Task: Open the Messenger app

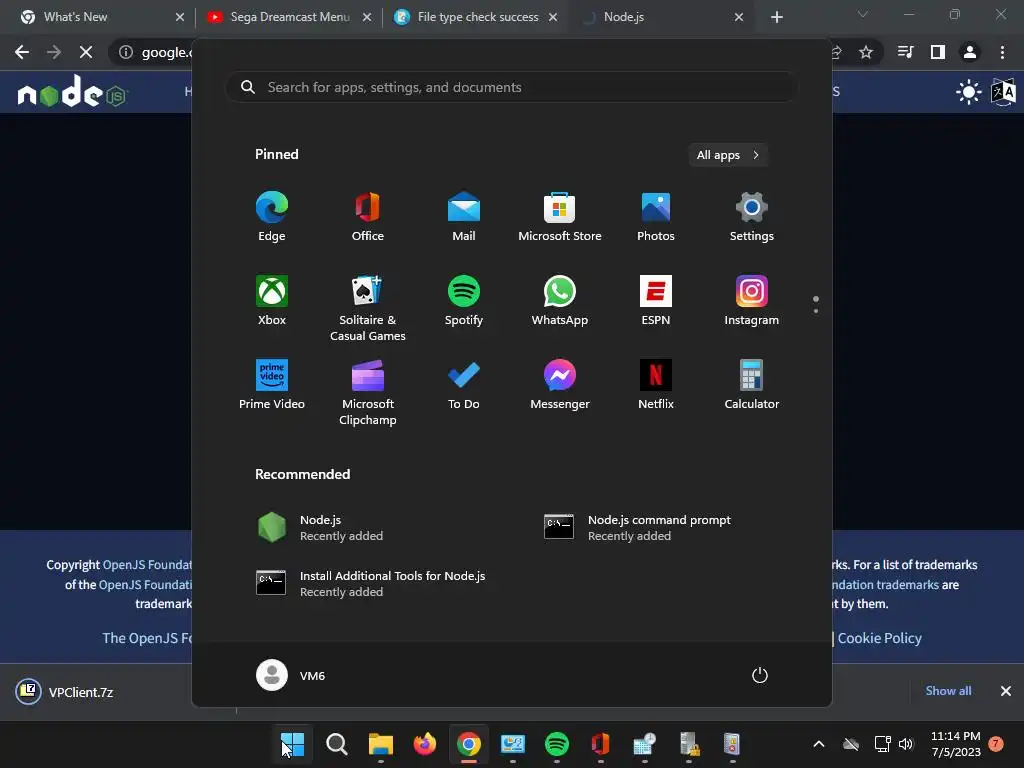Action: [x=560, y=385]
